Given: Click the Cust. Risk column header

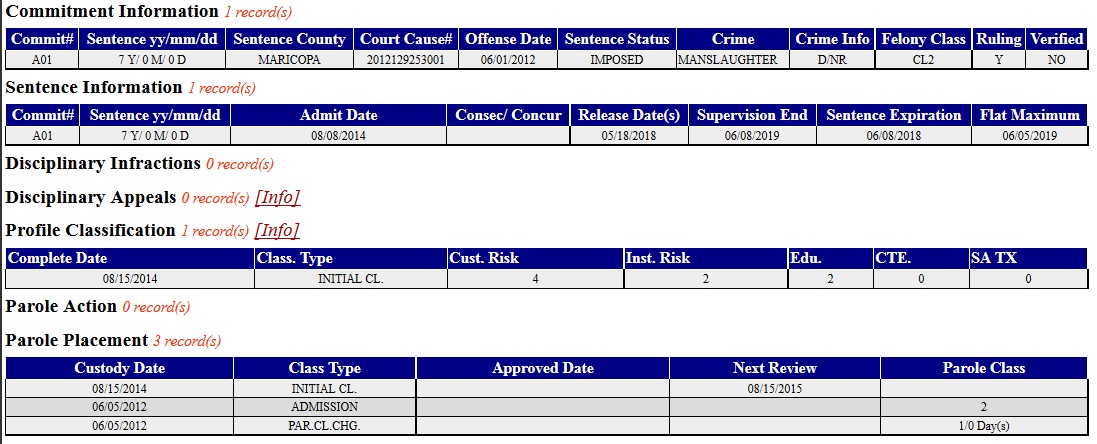Looking at the screenshot, I should [535, 258].
